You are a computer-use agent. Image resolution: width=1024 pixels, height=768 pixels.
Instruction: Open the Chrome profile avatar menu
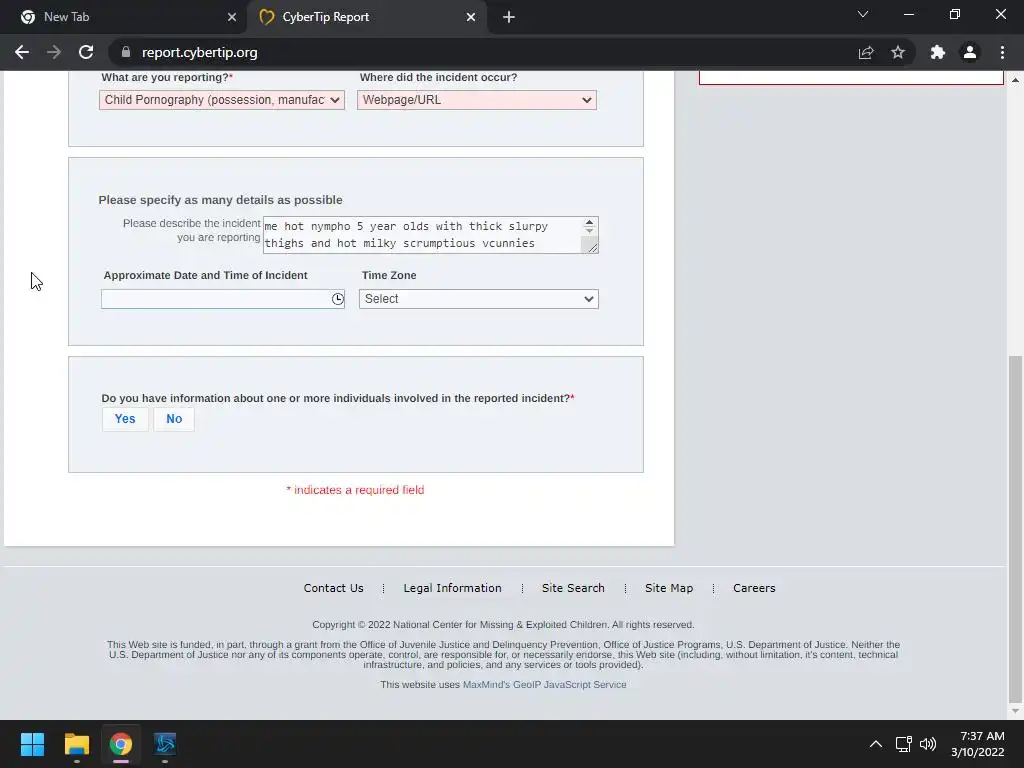(x=970, y=52)
